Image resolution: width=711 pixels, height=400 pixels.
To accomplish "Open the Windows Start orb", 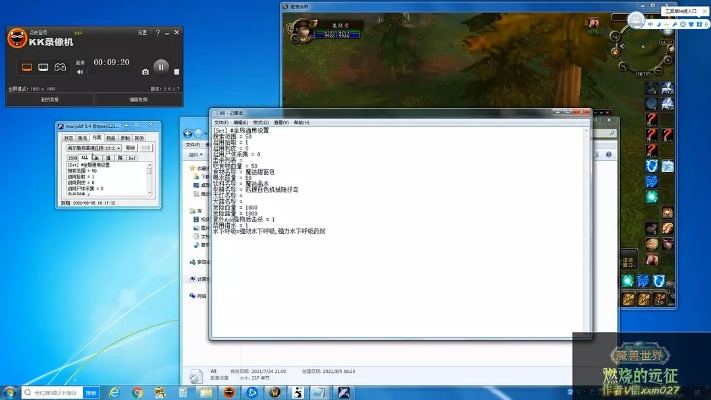I will tap(9, 392).
